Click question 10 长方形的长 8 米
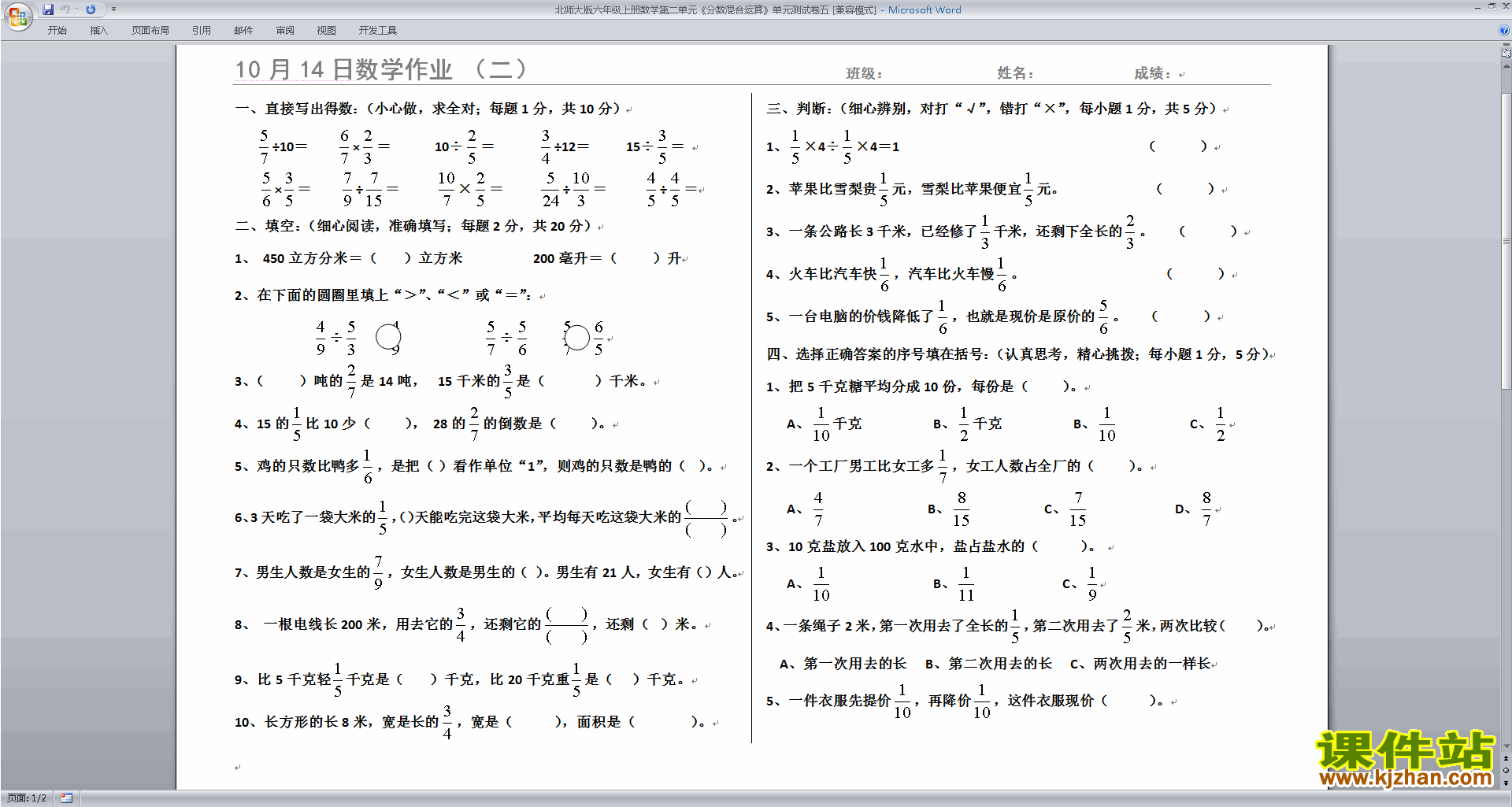Image resolution: width=1512 pixels, height=807 pixels. click(x=472, y=722)
